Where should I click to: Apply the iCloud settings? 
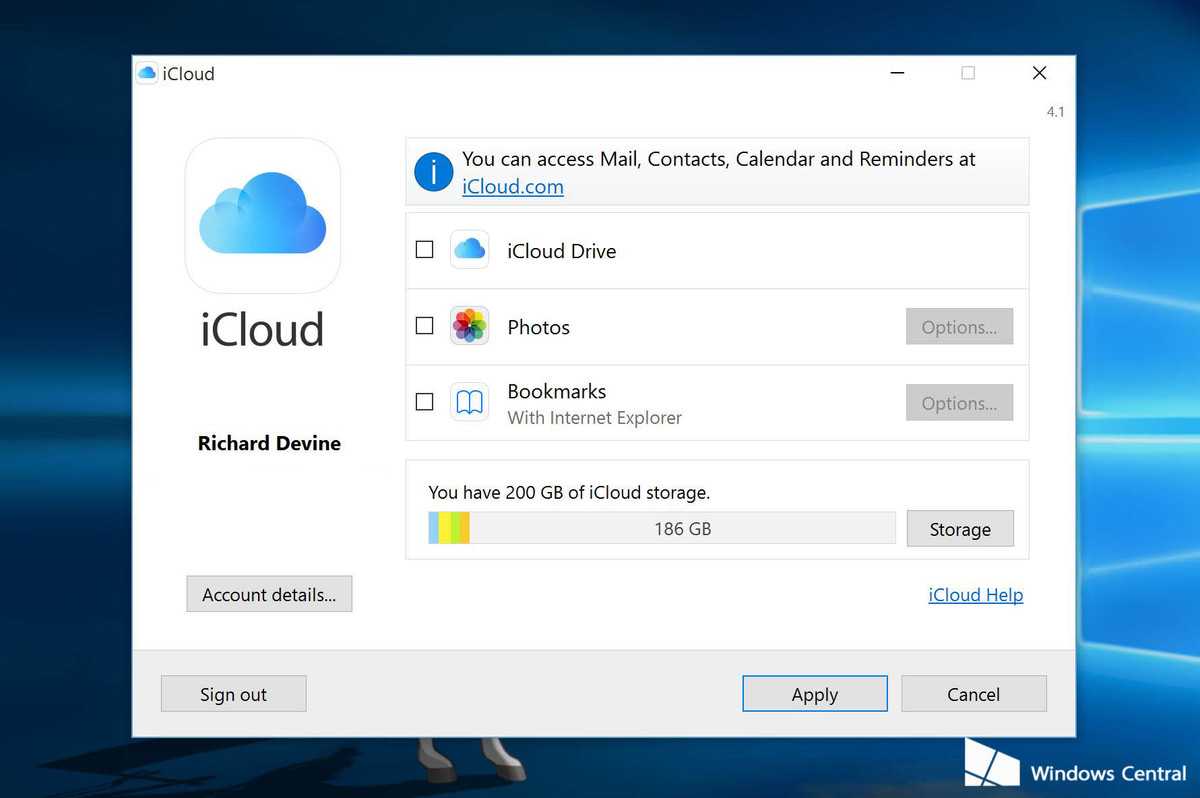815,694
